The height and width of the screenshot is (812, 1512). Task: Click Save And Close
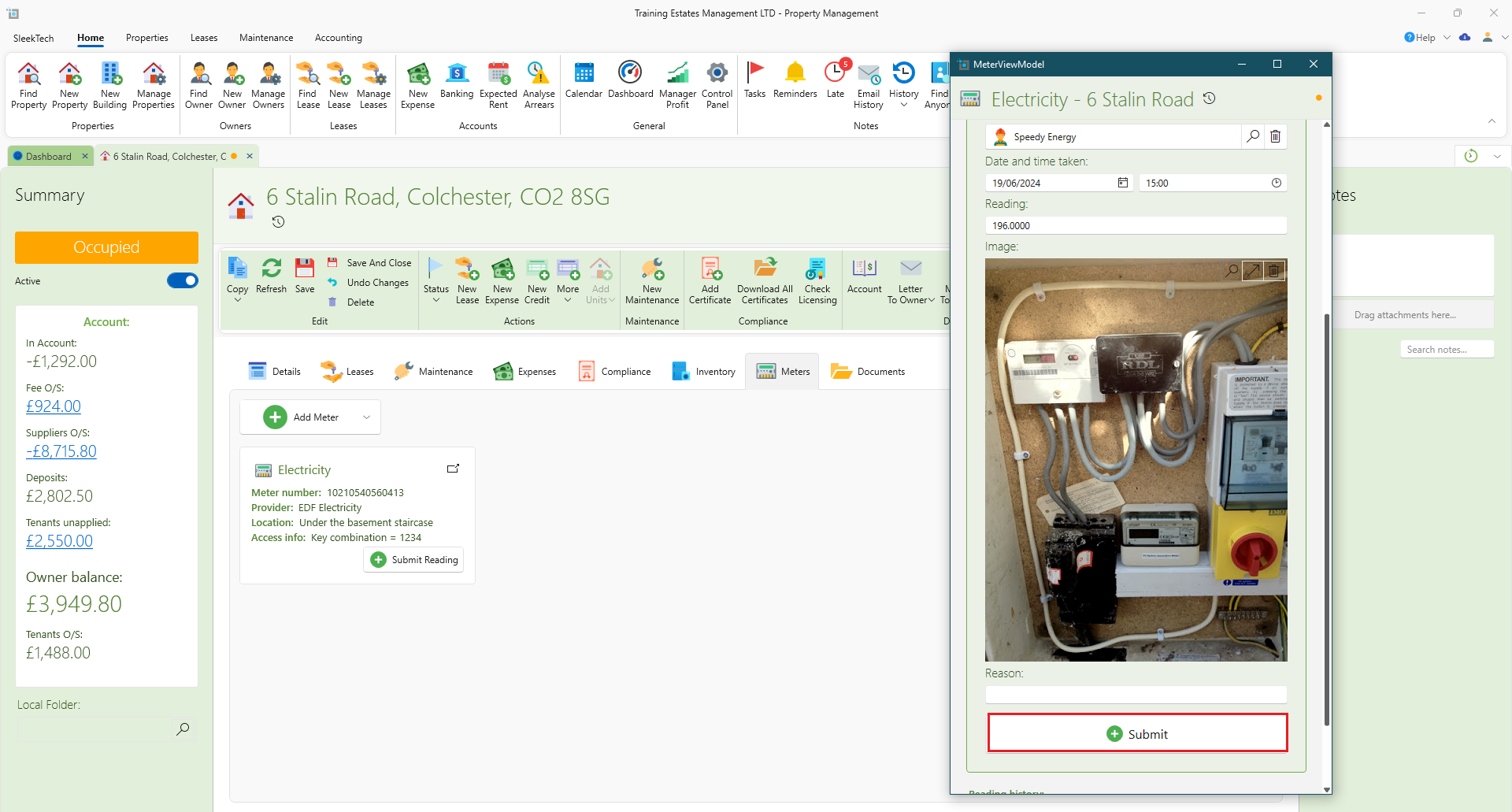pos(370,263)
